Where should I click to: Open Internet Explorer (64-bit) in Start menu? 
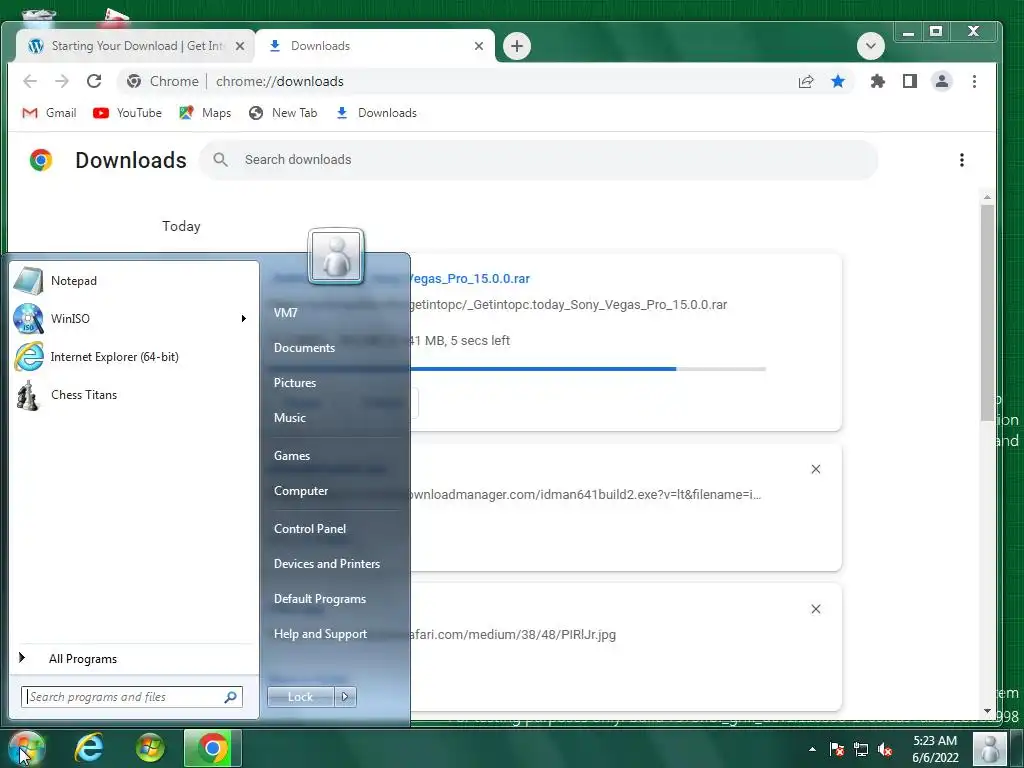click(134, 357)
